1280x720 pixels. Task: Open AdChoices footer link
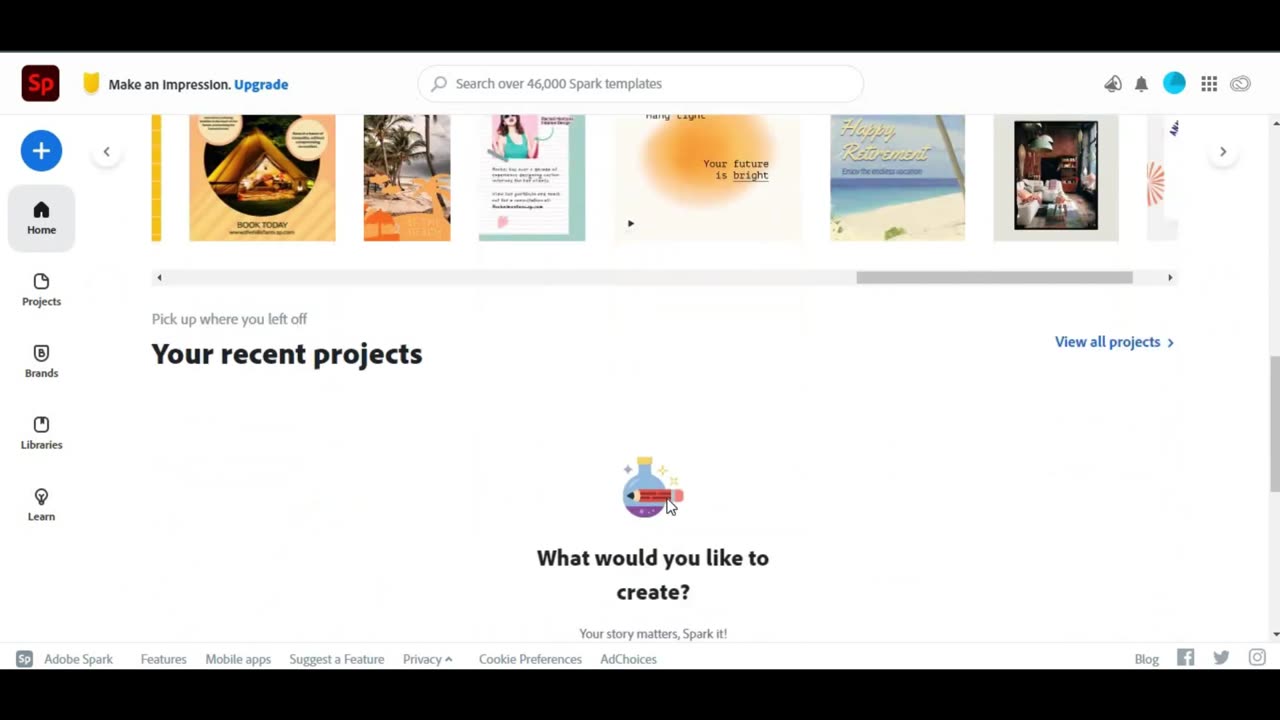[x=628, y=659]
